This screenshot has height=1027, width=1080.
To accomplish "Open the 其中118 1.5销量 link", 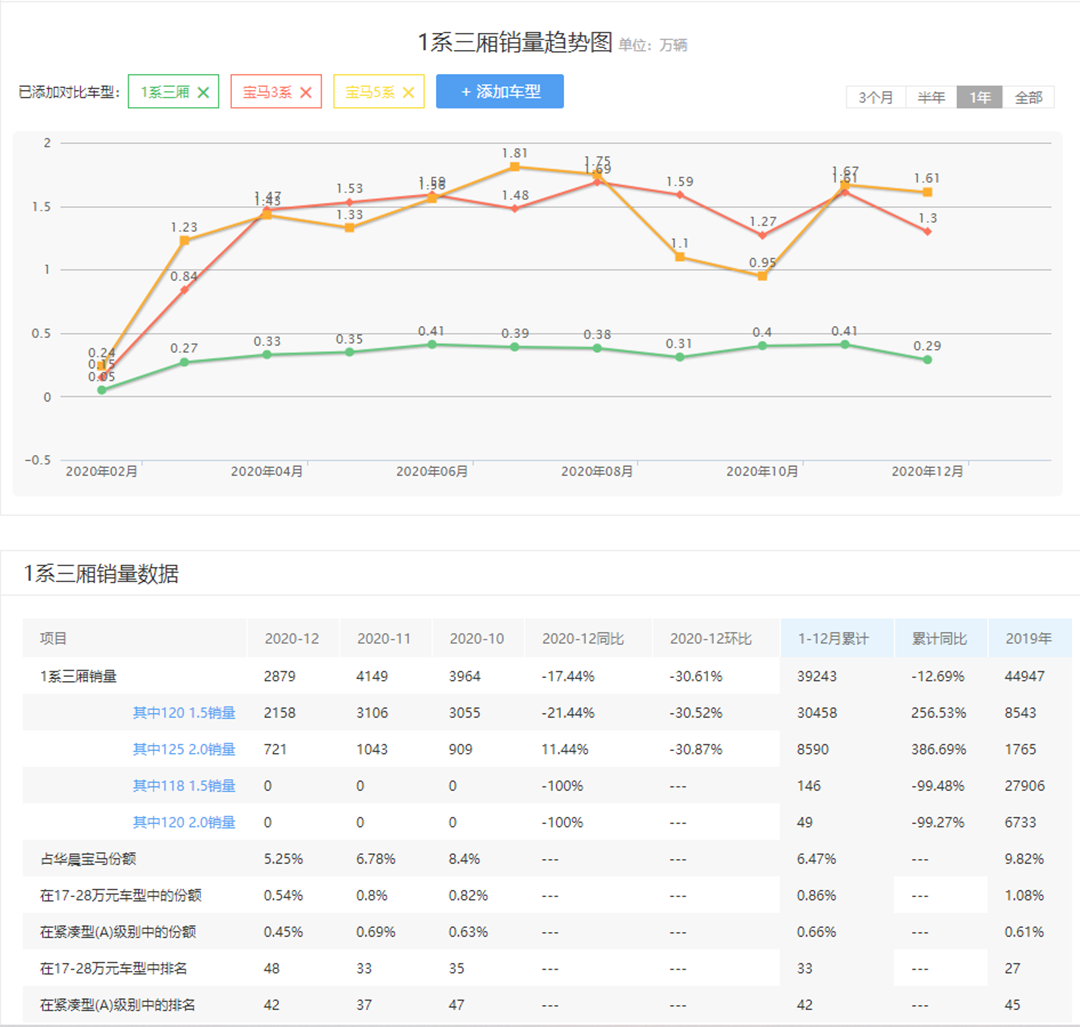I will [184, 786].
